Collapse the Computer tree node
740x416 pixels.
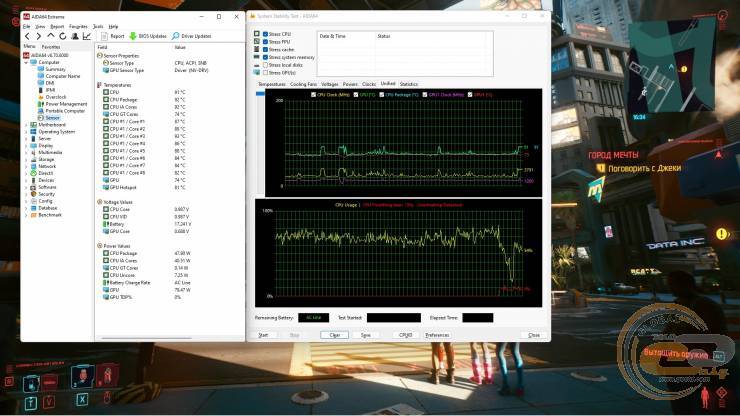pyautogui.click(x=26, y=62)
